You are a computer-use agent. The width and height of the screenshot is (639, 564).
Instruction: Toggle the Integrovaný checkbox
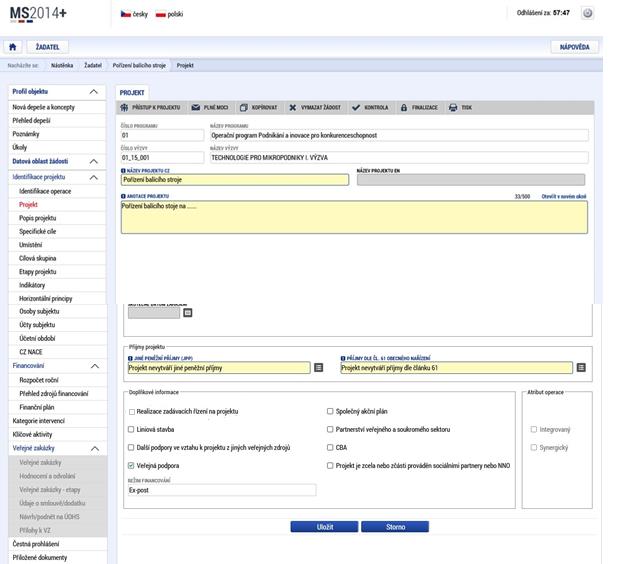pyautogui.click(x=533, y=429)
